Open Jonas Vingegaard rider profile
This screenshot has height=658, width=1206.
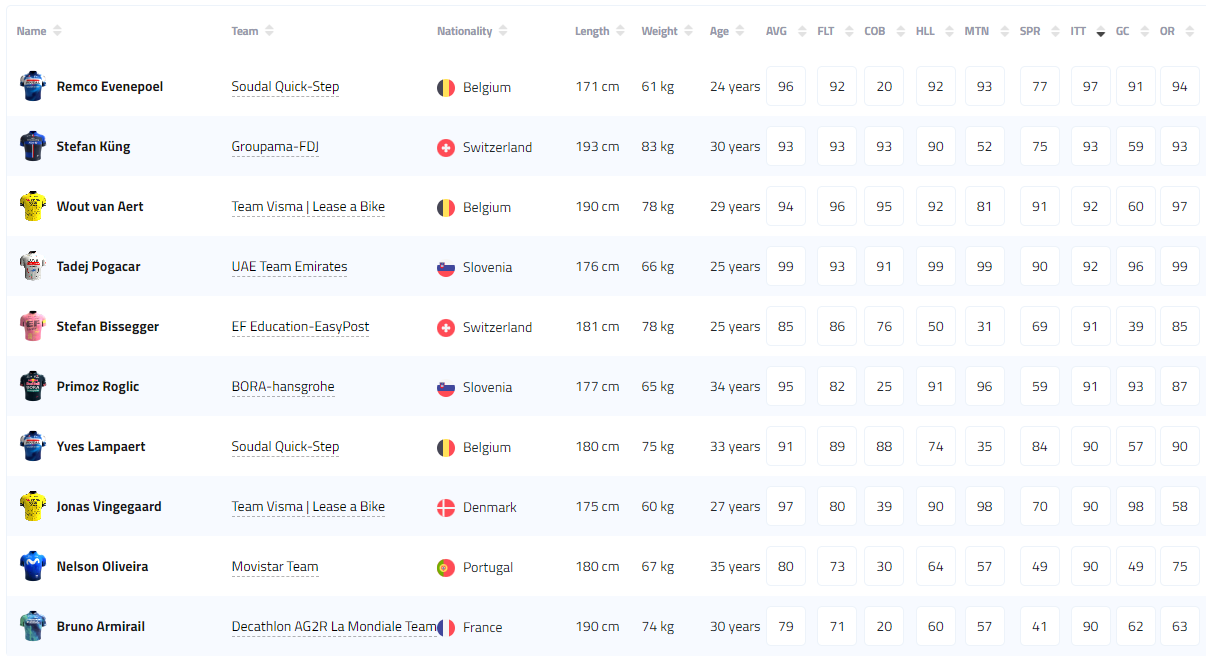pos(109,507)
